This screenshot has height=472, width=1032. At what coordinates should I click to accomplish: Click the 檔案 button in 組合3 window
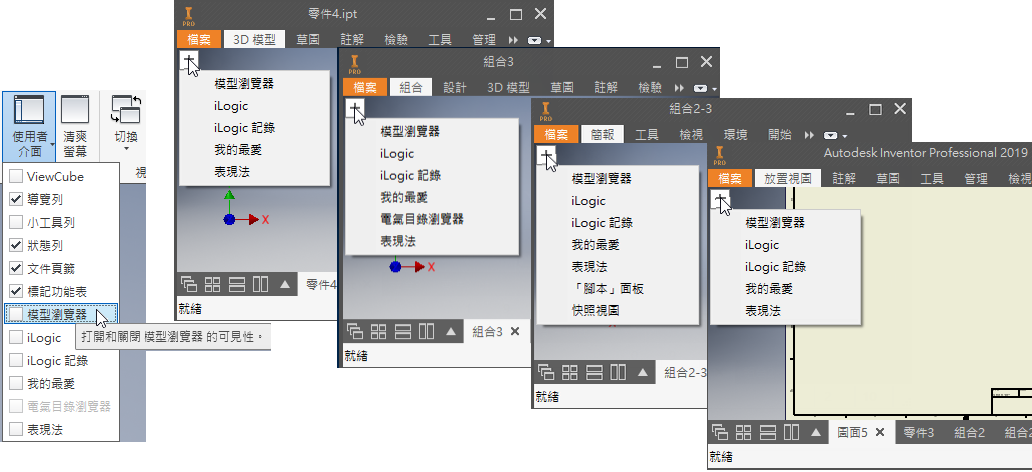[x=364, y=87]
